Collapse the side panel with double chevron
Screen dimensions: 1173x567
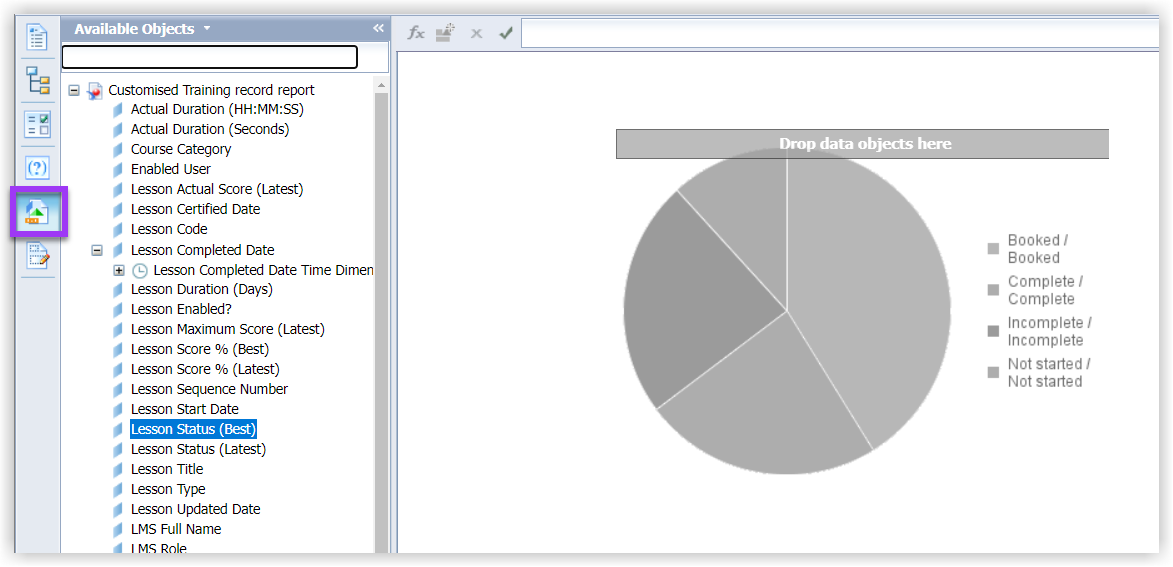(378, 29)
